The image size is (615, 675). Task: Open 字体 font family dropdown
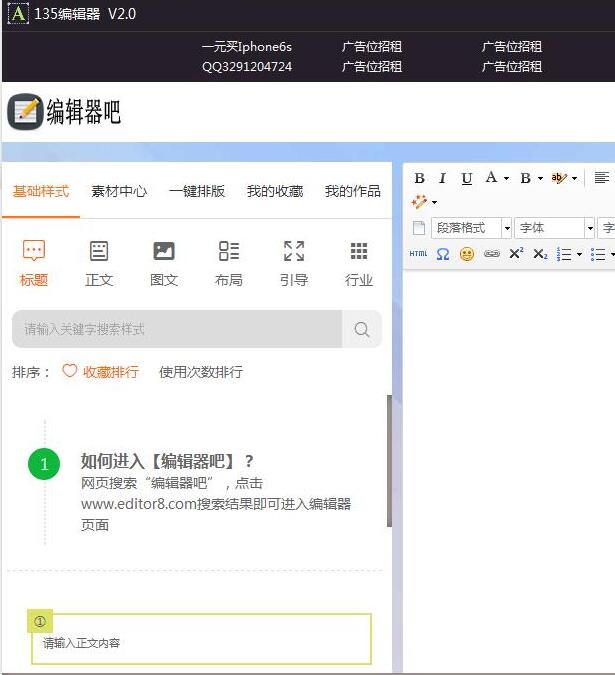554,228
